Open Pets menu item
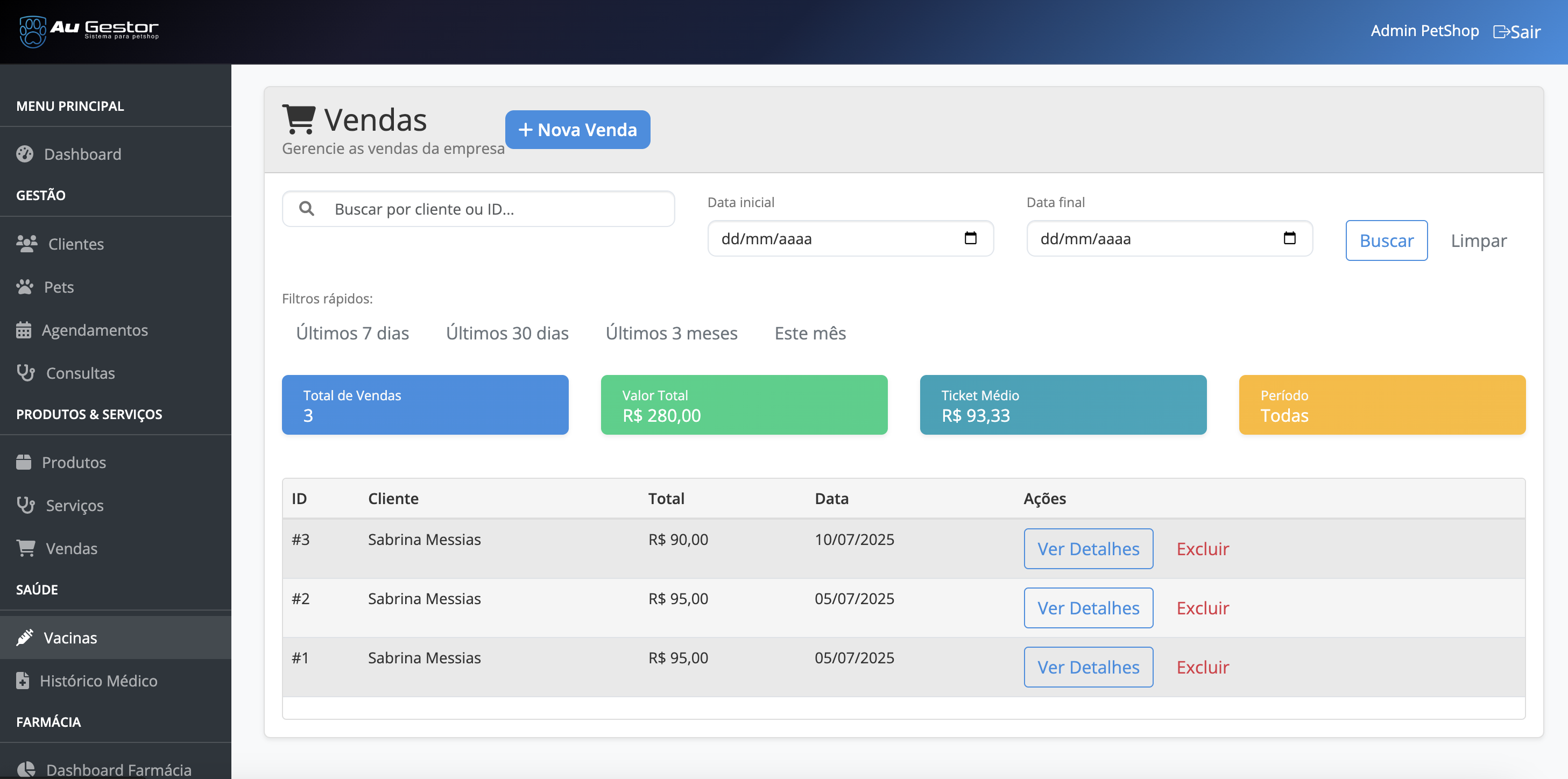Screen dimensions: 1568x779 coord(116,287)
